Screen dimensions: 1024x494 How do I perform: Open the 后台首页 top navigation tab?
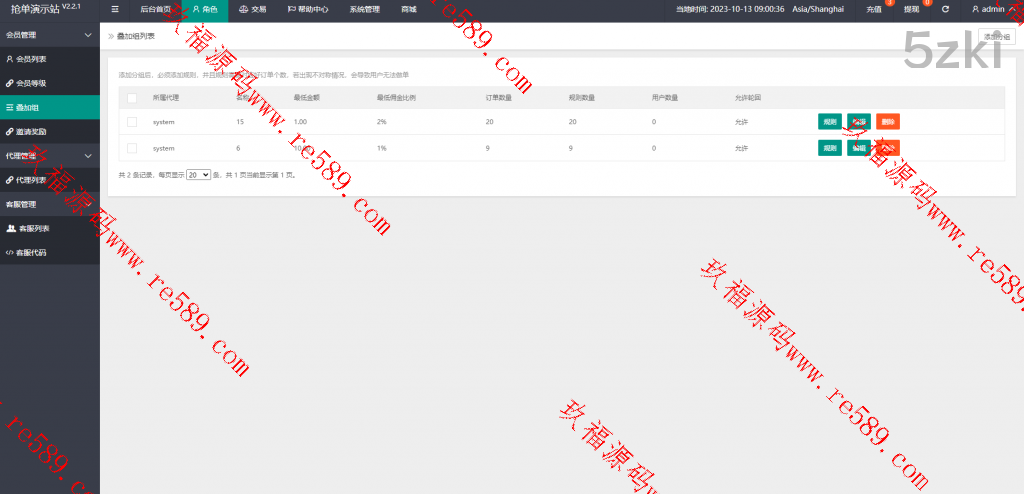click(x=155, y=10)
